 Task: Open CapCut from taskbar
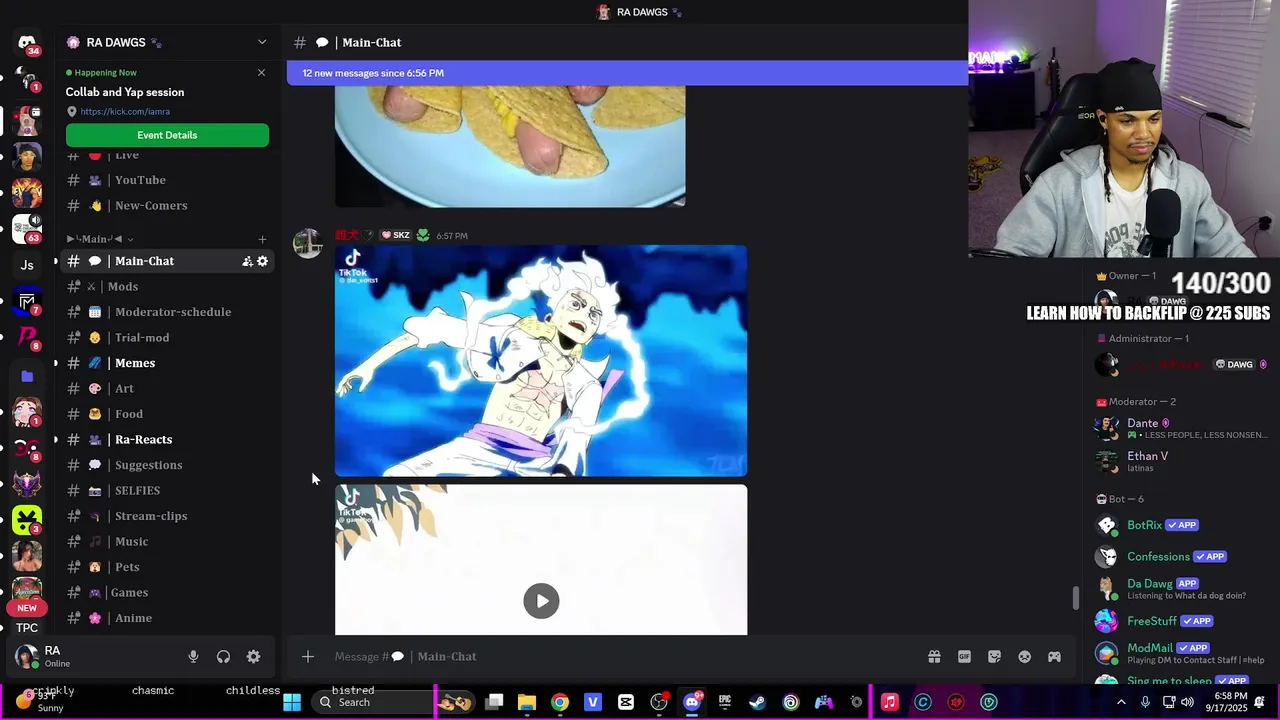coord(626,702)
